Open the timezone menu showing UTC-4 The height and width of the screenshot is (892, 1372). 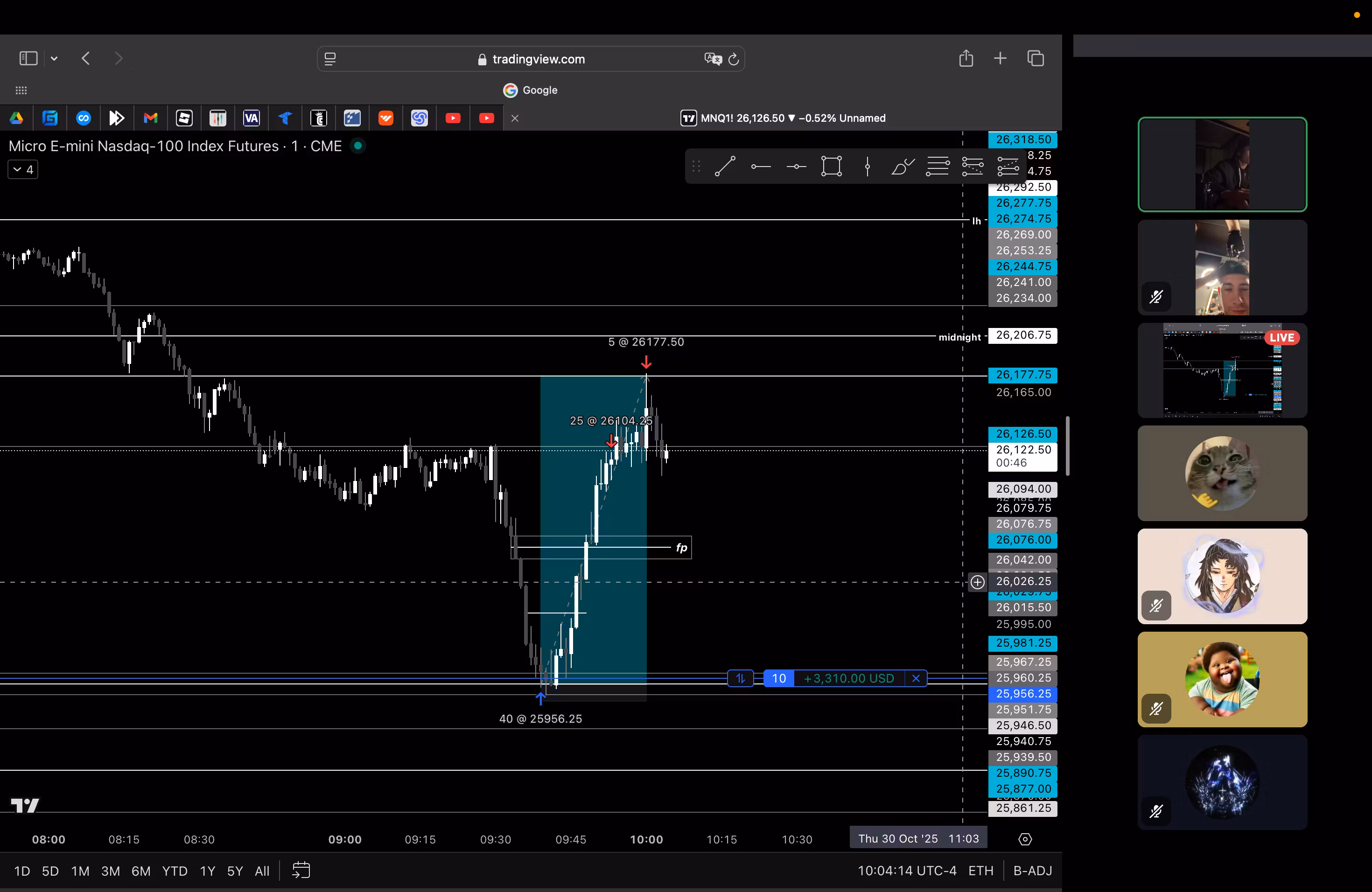907,871
